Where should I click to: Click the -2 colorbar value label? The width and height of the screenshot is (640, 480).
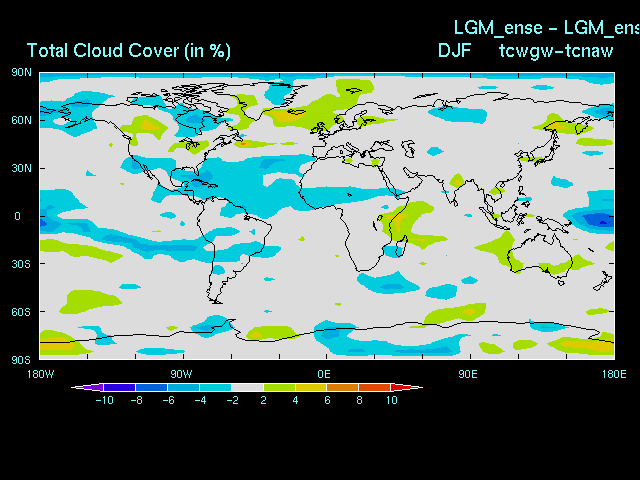point(232,400)
